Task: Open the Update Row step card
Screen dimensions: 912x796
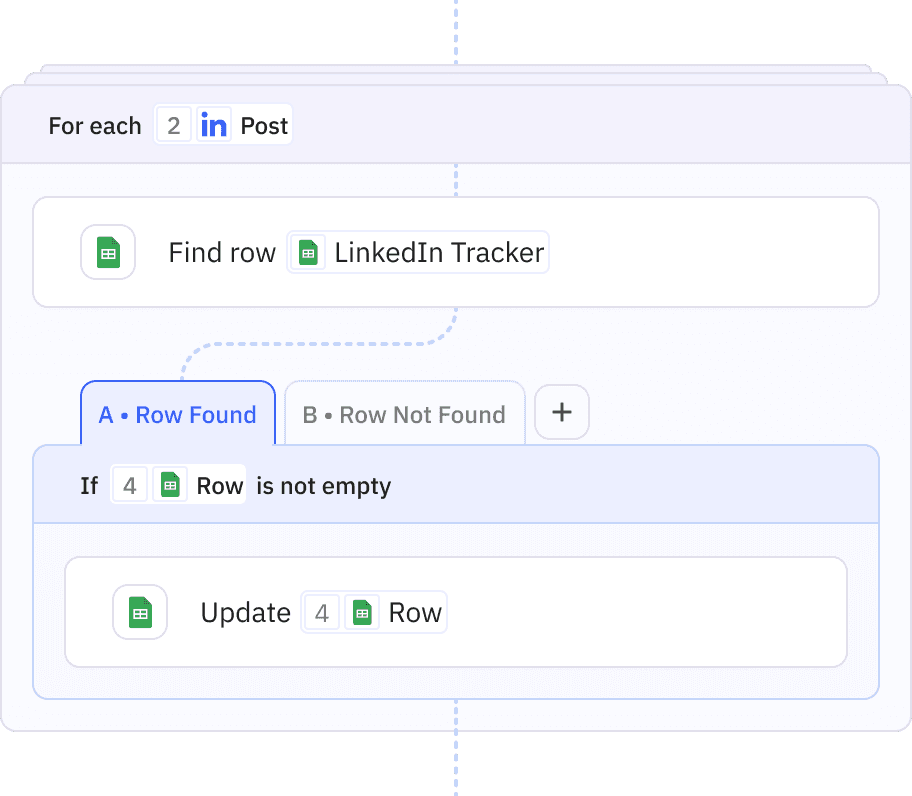Action: pos(456,612)
